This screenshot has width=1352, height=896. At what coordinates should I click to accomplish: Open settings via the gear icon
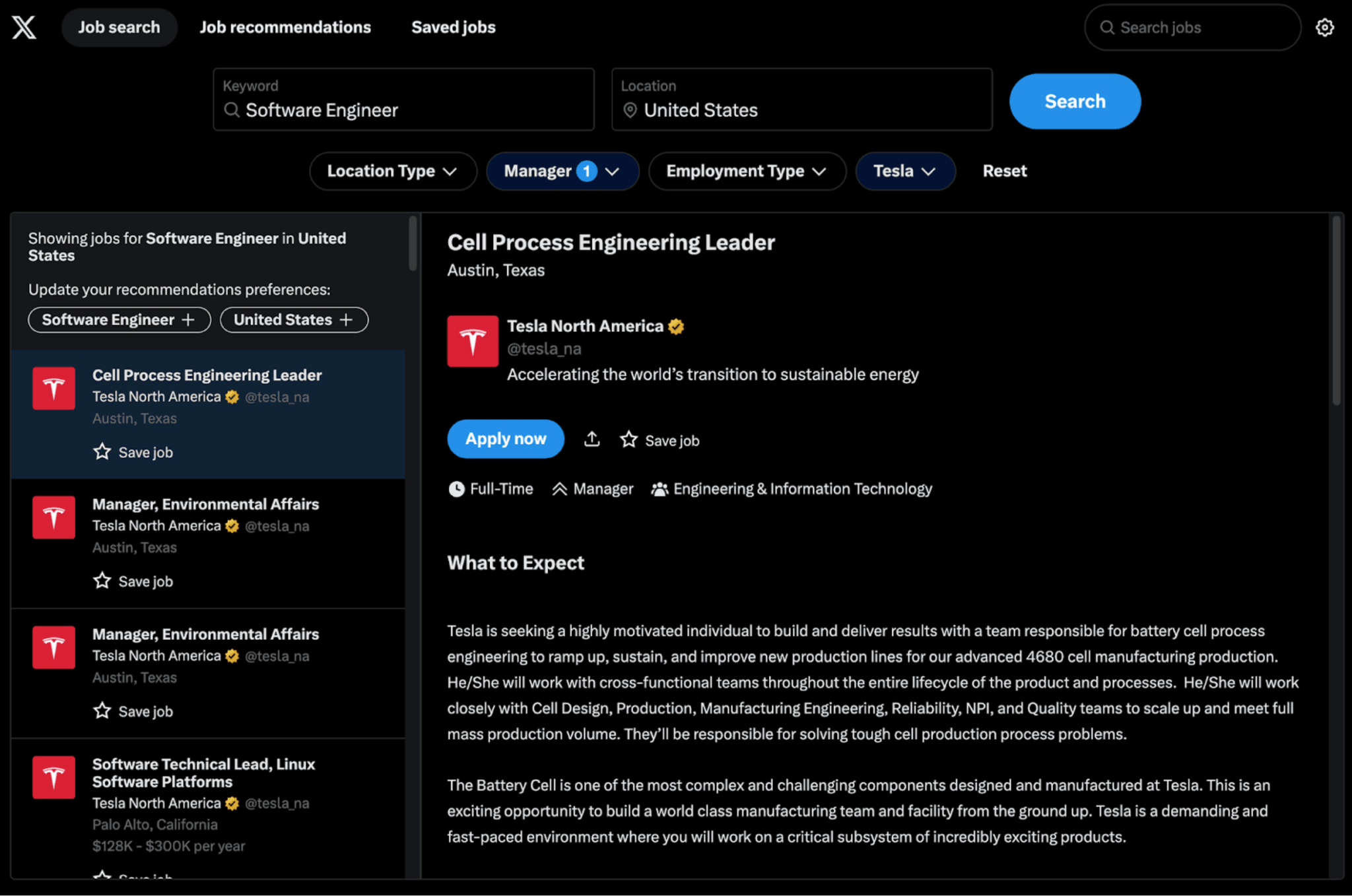tap(1326, 27)
